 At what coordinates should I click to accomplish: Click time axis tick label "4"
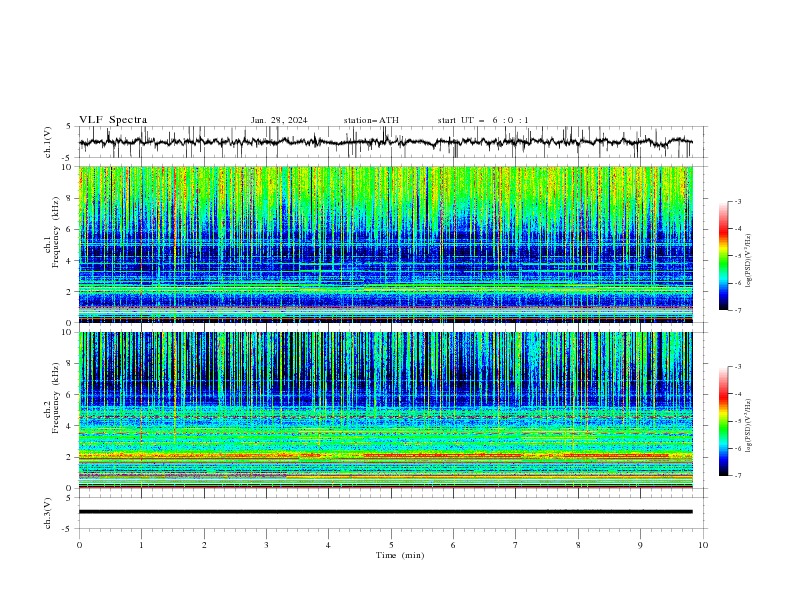point(328,545)
